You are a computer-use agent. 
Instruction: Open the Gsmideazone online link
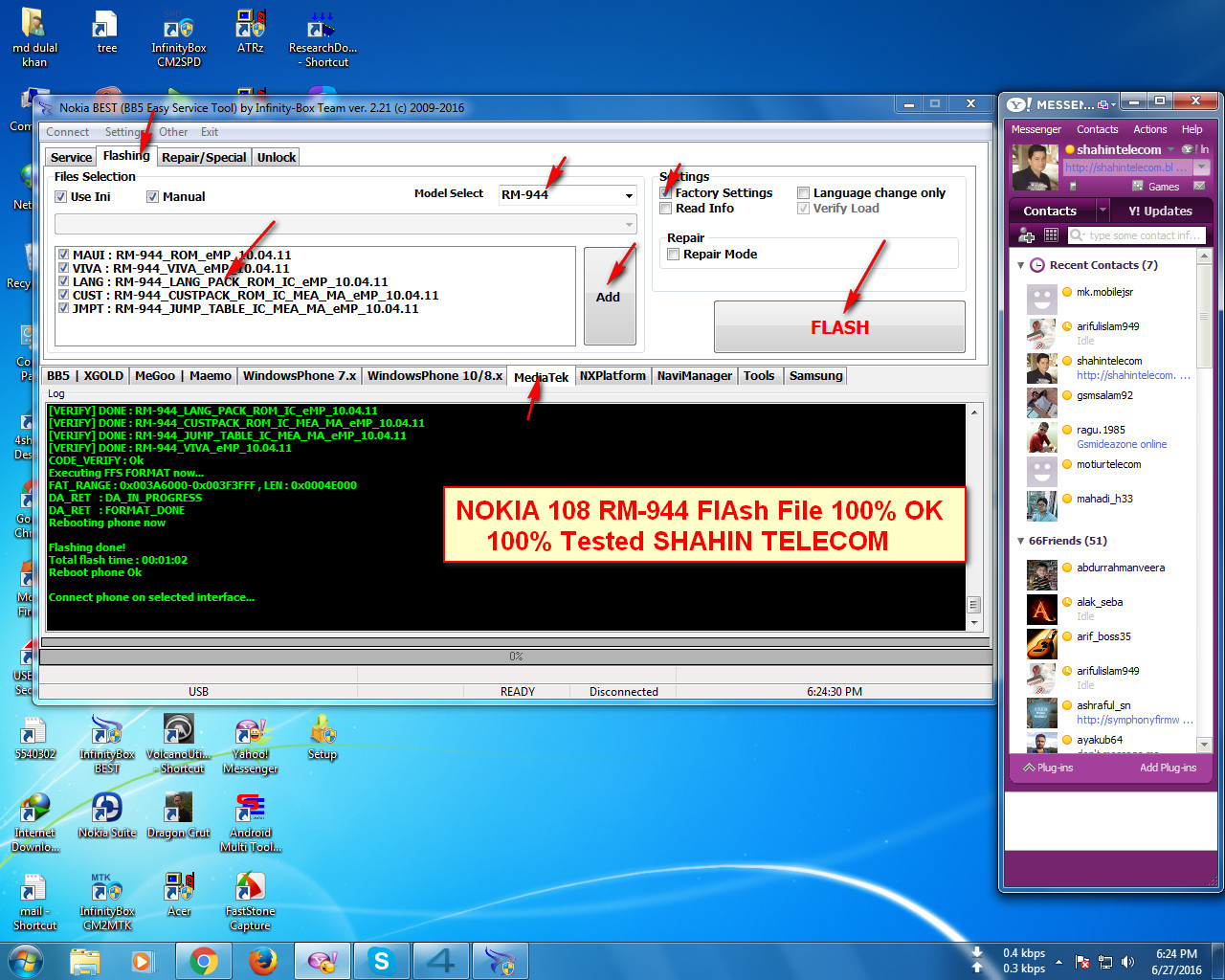click(1122, 444)
